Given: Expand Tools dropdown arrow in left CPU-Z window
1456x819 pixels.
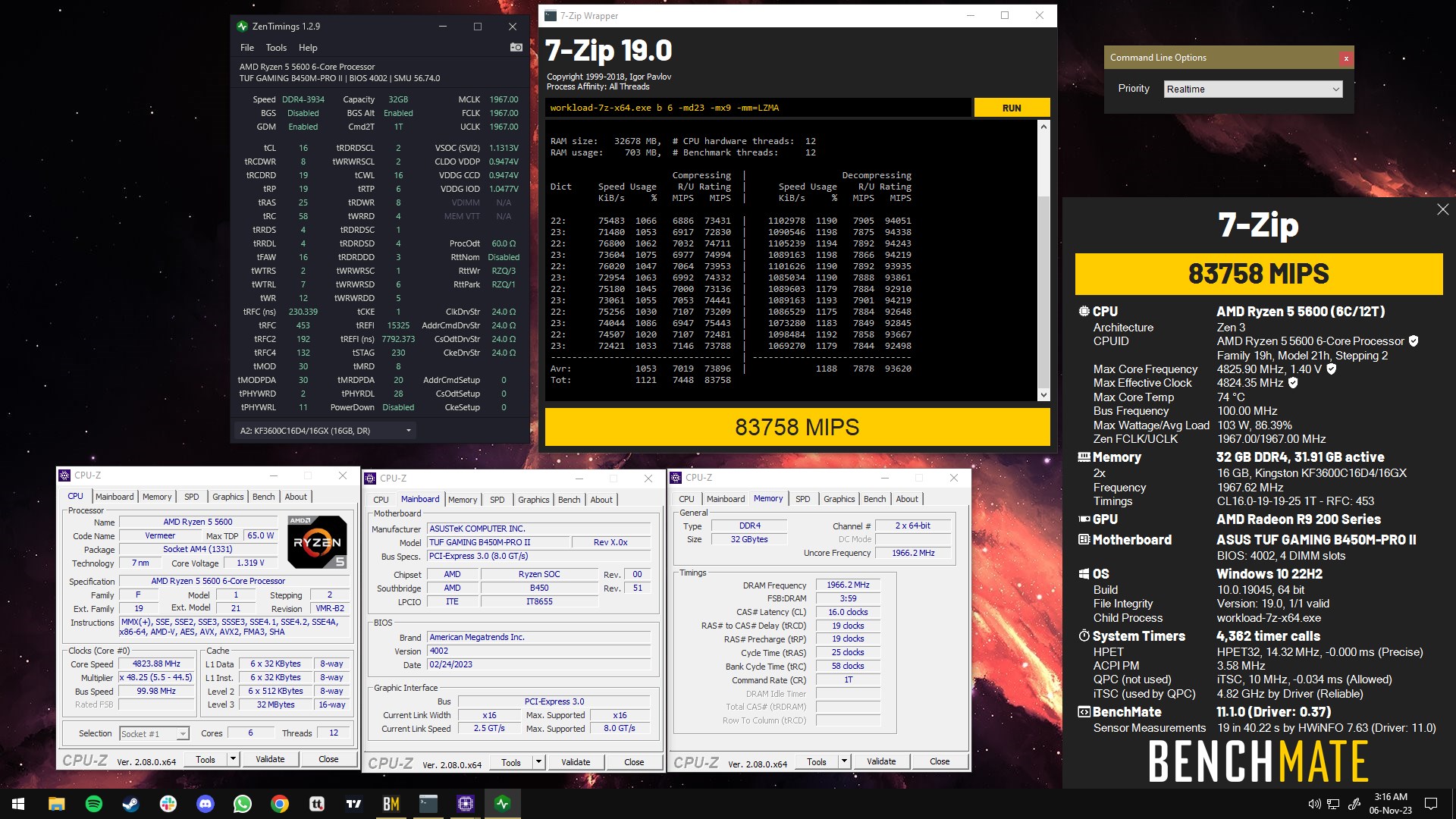Looking at the screenshot, I should tap(233, 759).
